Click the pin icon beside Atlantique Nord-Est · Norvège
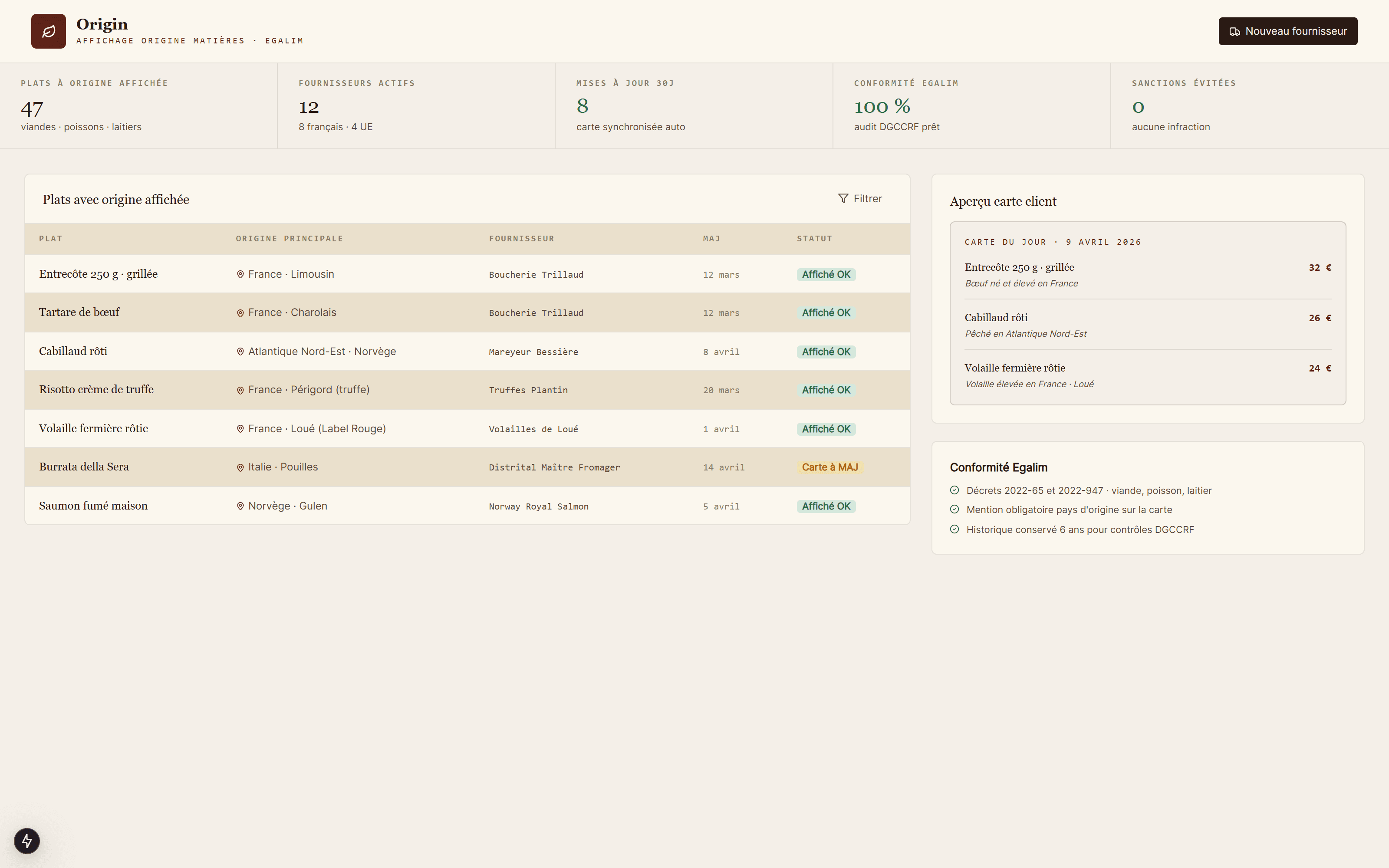Image resolution: width=1389 pixels, height=868 pixels. [240, 352]
